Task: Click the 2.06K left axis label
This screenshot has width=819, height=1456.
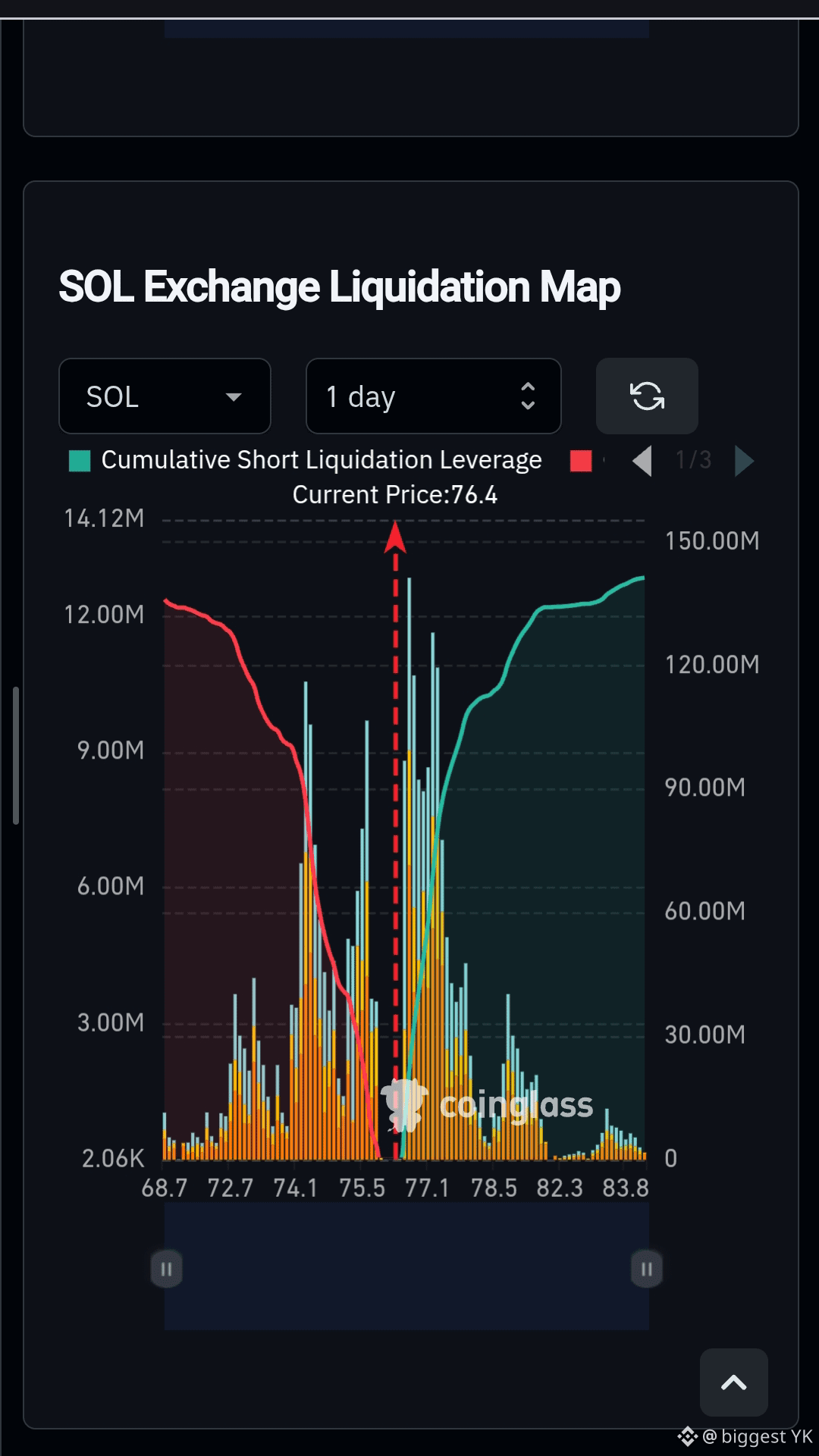Action: click(x=113, y=1158)
